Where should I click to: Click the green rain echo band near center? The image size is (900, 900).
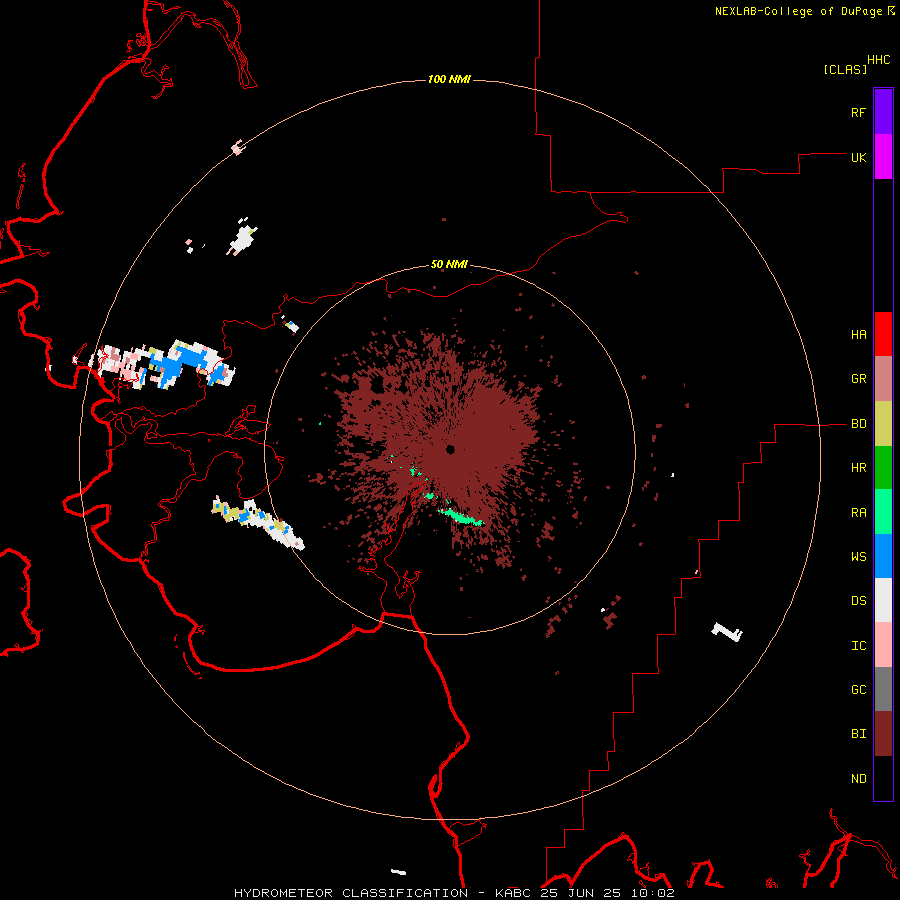(461, 516)
